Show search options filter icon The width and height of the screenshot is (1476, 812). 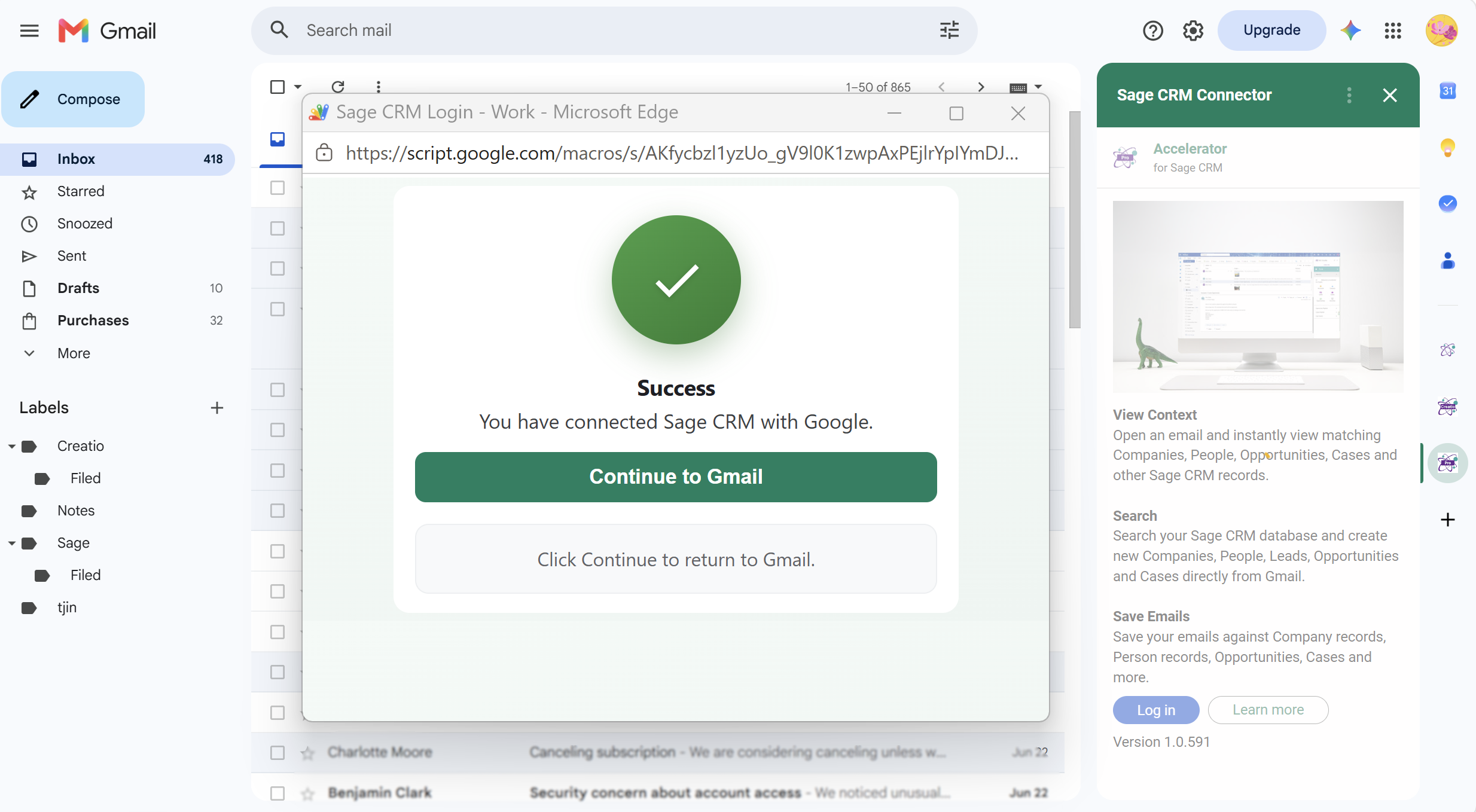949,30
